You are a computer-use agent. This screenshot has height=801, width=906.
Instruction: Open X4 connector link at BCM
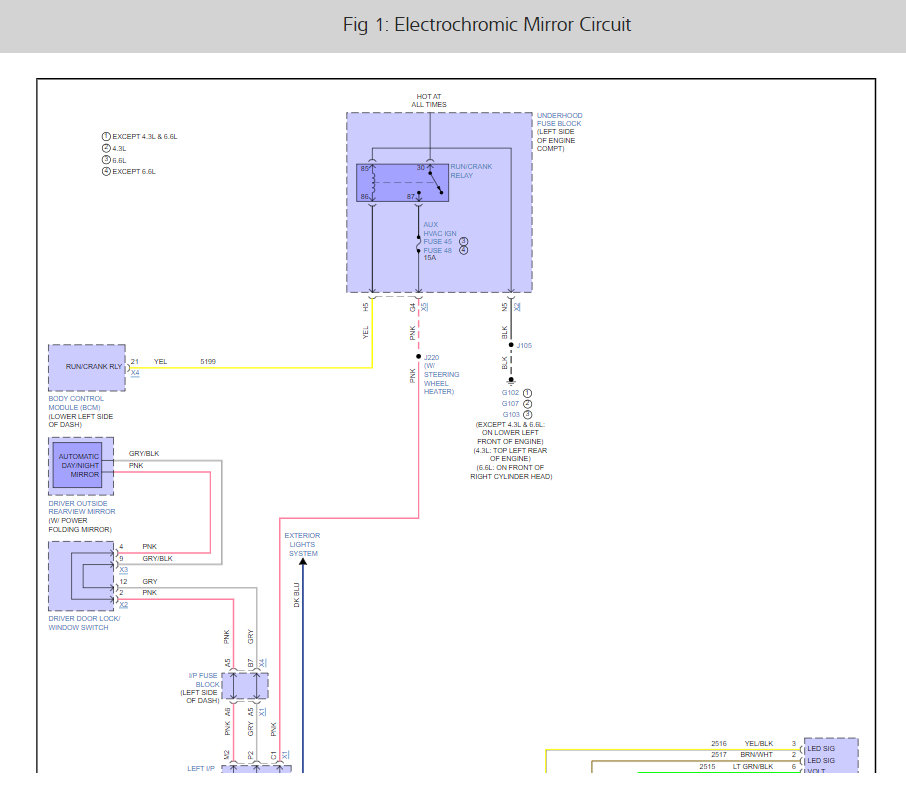point(135,373)
